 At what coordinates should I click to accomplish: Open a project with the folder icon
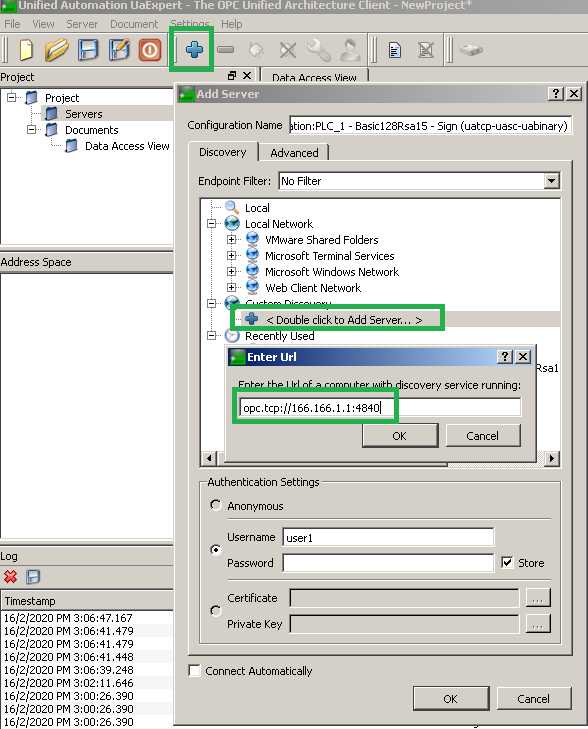pos(56,50)
